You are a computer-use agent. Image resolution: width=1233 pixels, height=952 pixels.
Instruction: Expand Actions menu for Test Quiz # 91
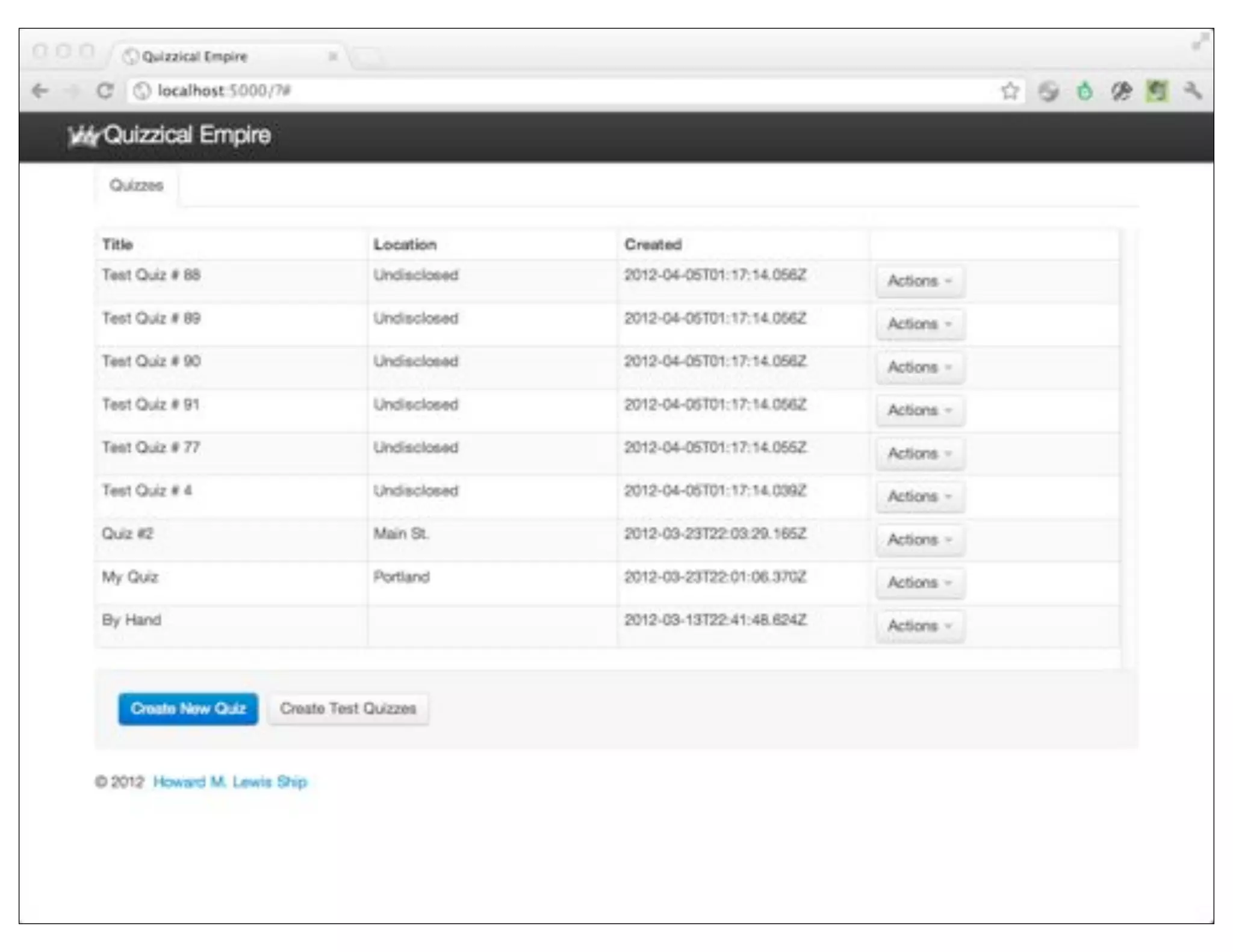click(x=919, y=410)
